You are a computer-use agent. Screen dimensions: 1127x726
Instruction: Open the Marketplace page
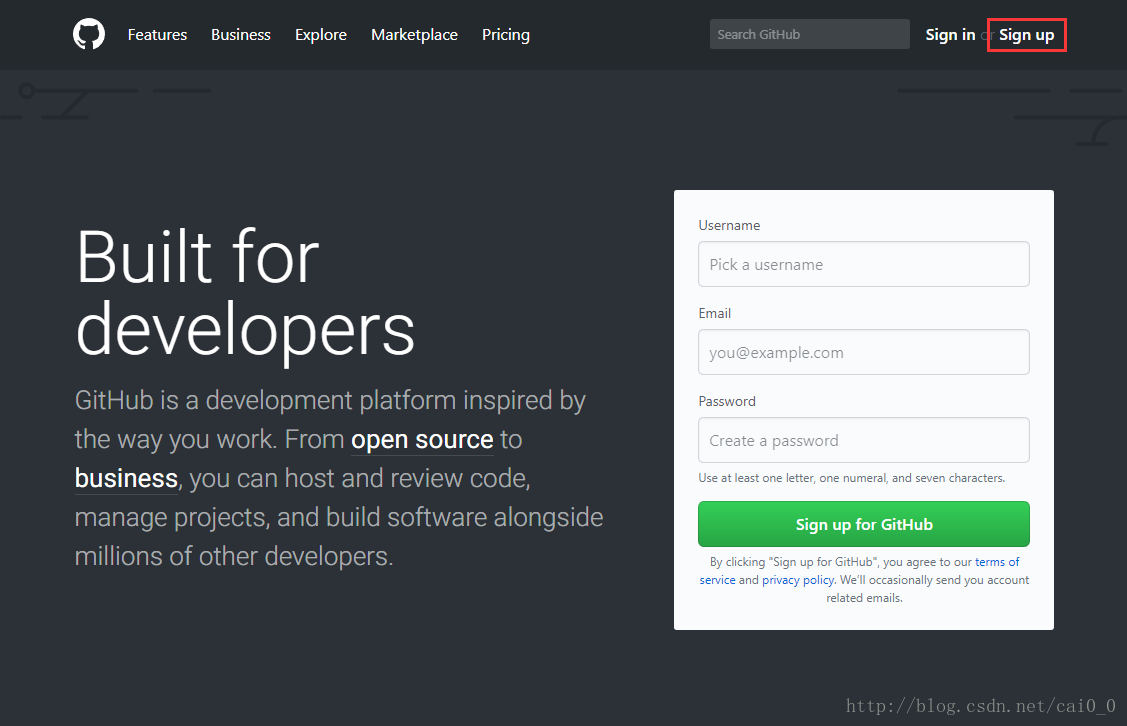coord(414,34)
